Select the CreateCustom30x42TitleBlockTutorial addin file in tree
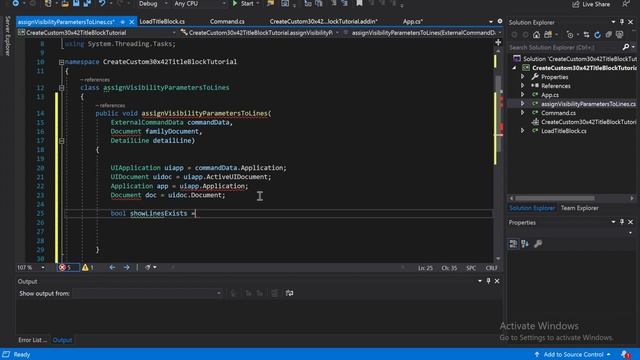The width and height of the screenshot is (640, 360). tap(588, 122)
